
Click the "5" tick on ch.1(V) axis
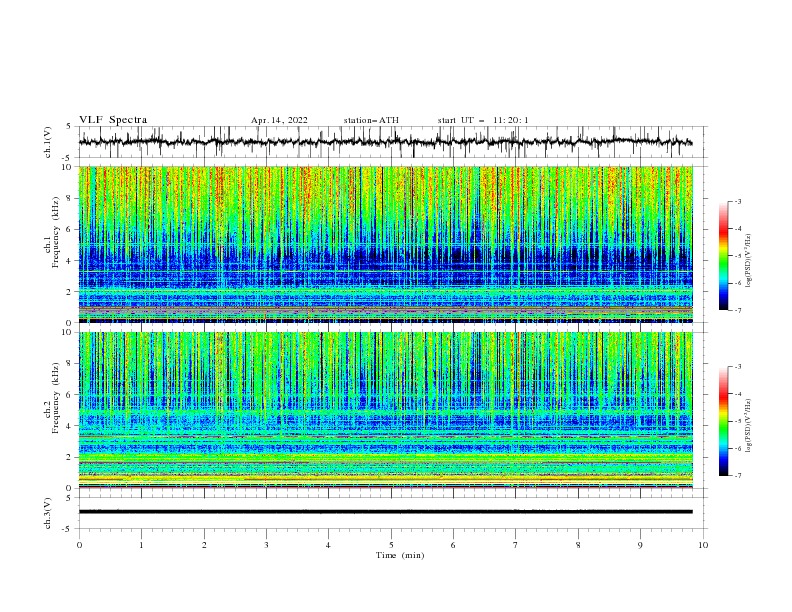tap(69, 127)
